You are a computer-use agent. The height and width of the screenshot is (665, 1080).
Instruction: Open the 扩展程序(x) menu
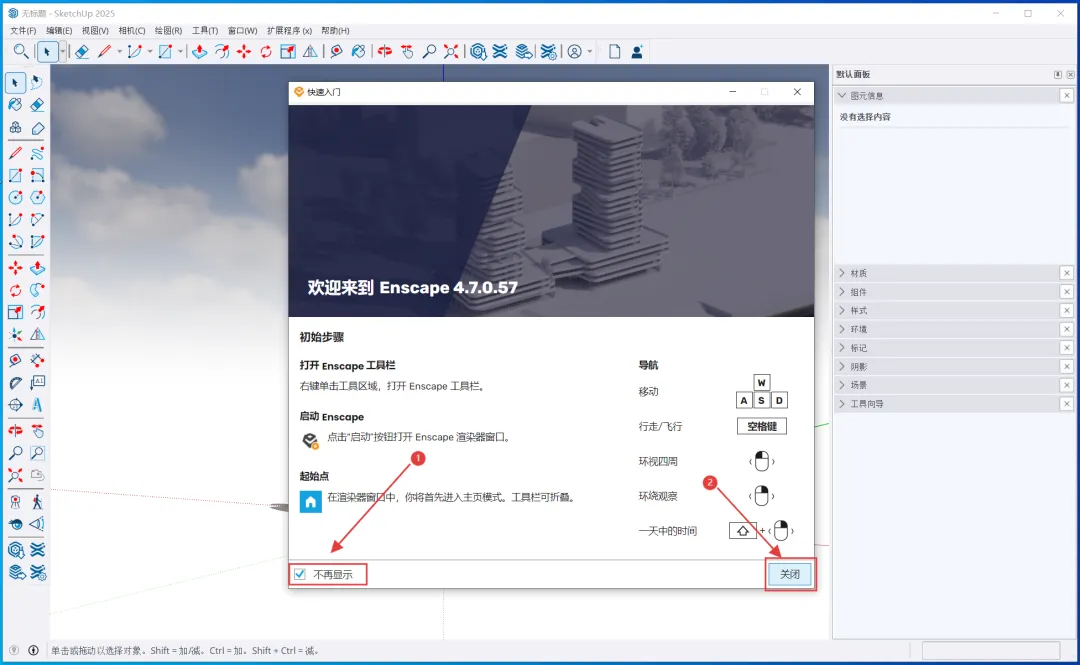(x=289, y=30)
